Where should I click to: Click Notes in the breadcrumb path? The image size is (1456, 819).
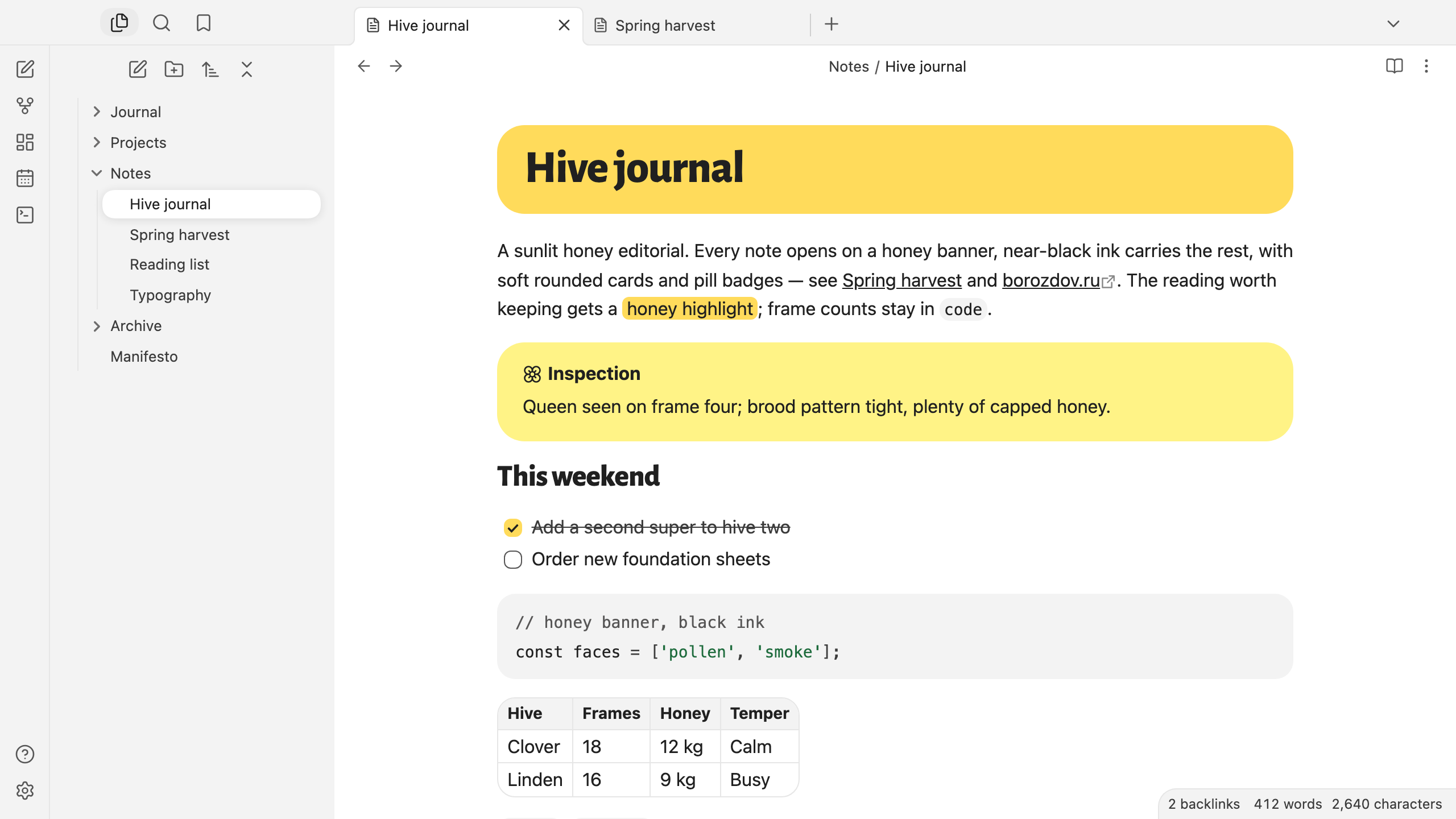(x=849, y=67)
